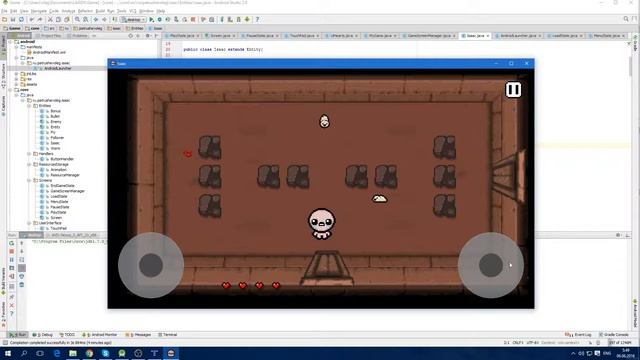Open Microsoft Edge from the taskbar

(57, 353)
